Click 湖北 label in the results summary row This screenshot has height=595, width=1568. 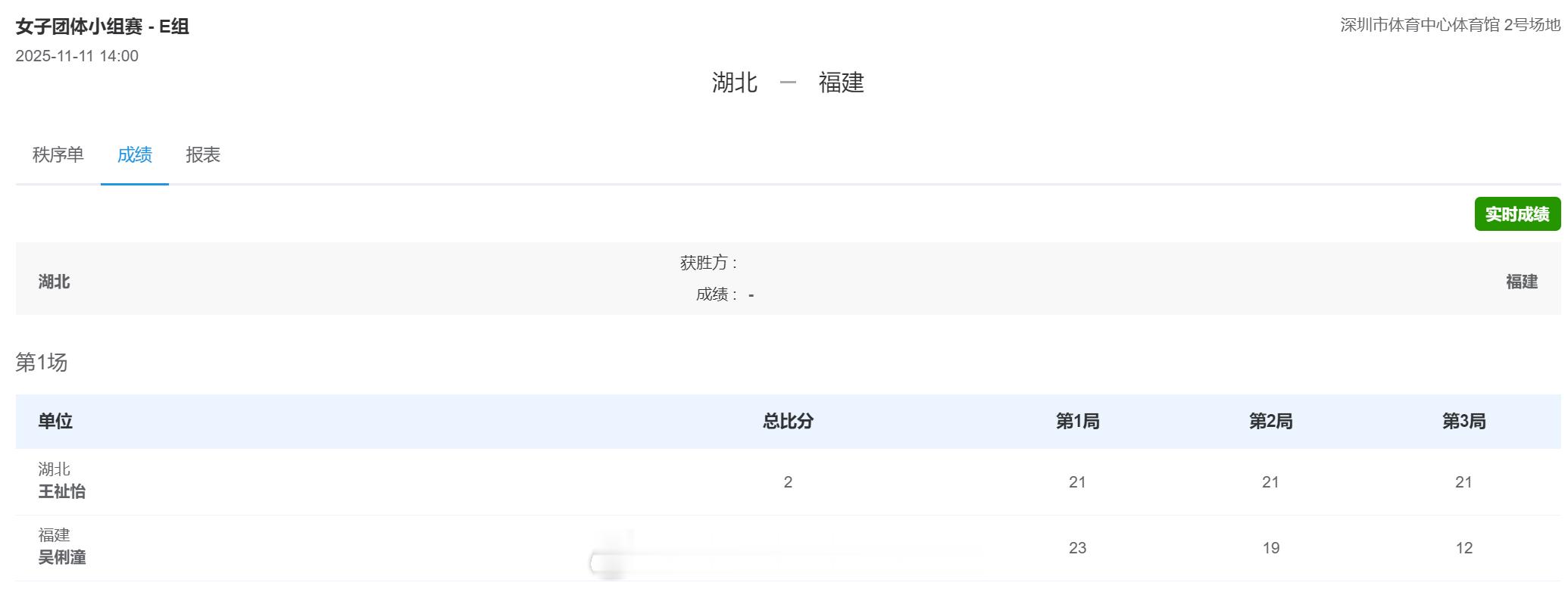(x=54, y=281)
